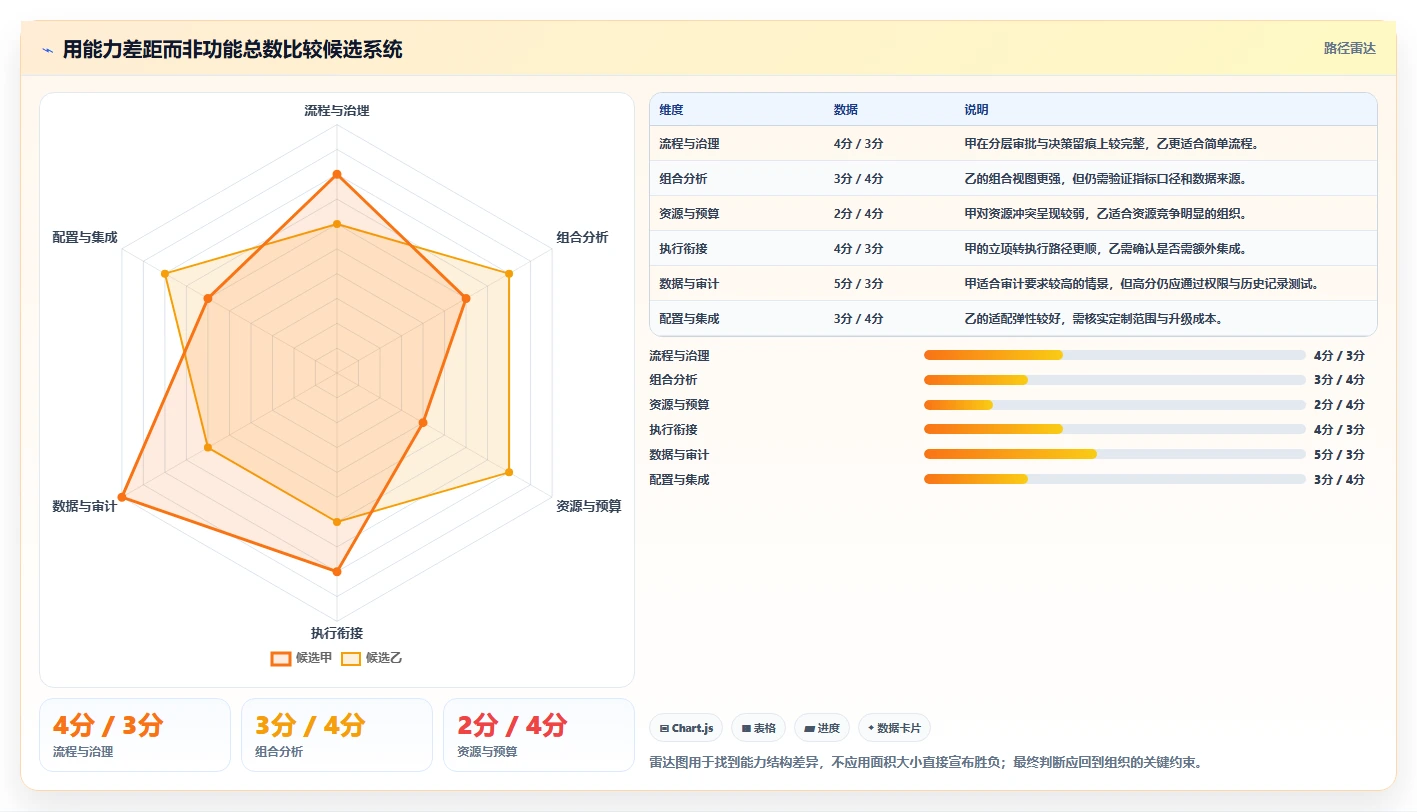Viewport: 1417px width, 812px height.
Task: Click the note starting 甲适合审计要求较高的情景
Action: [1142, 283]
